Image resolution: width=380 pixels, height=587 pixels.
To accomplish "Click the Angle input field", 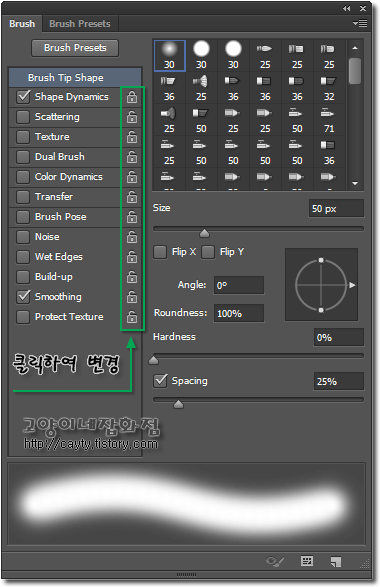I will point(239,285).
